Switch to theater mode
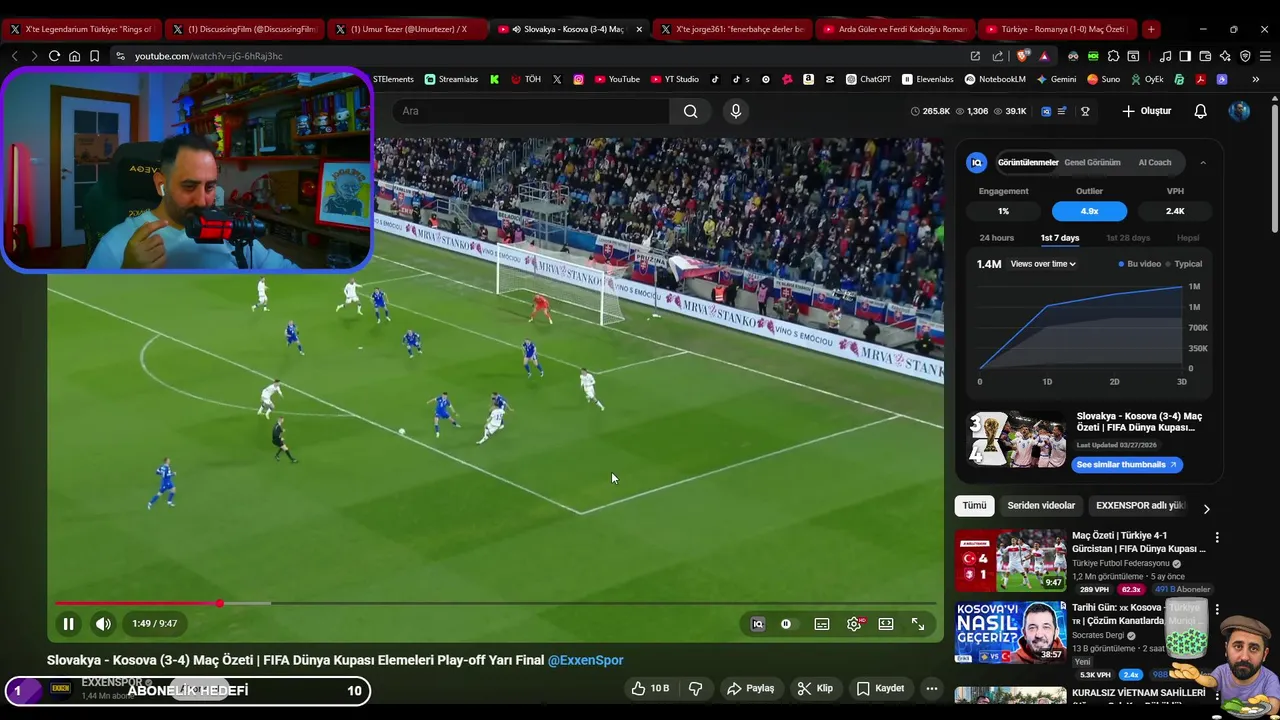The image size is (1280, 720). [886, 624]
